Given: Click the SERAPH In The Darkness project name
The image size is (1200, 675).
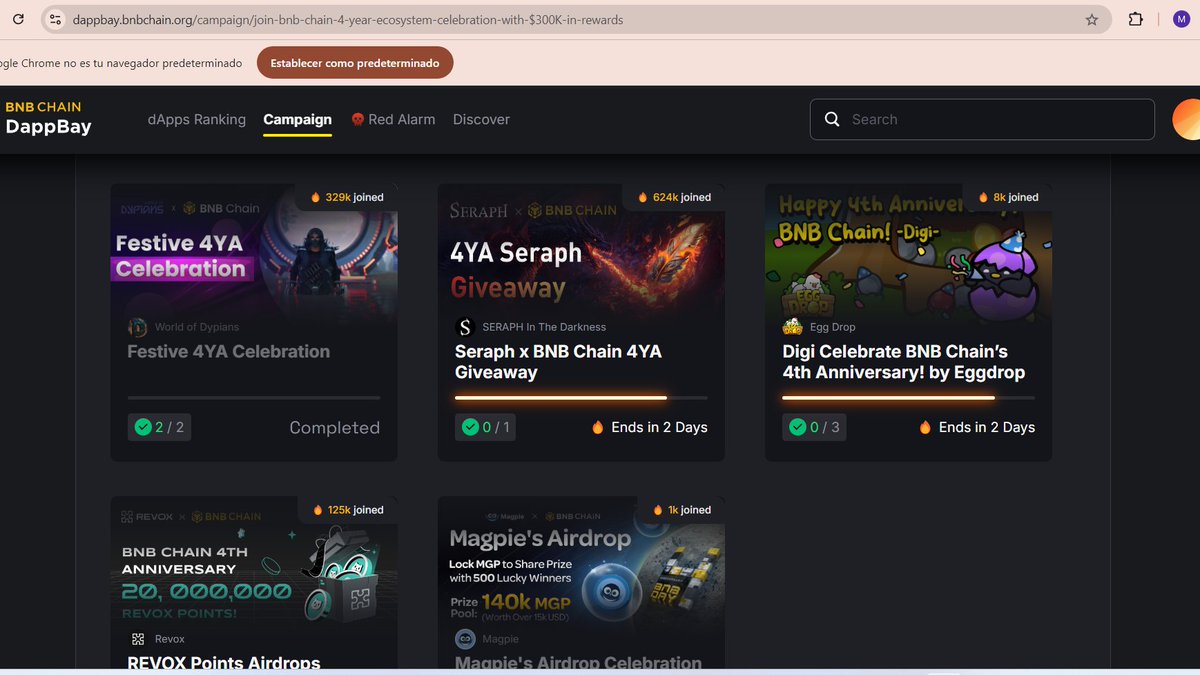Looking at the screenshot, I should (544, 327).
